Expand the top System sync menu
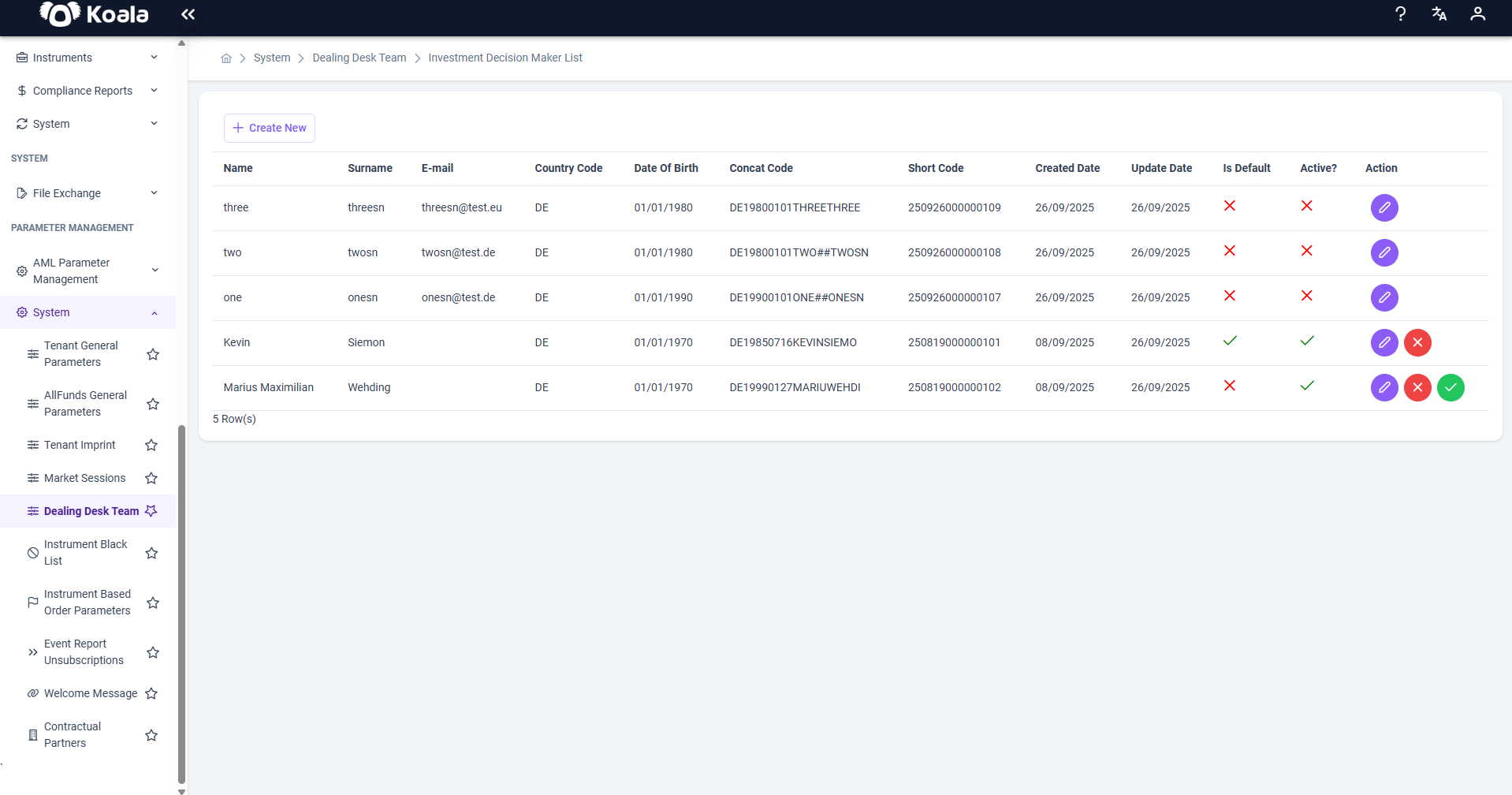 [x=88, y=124]
